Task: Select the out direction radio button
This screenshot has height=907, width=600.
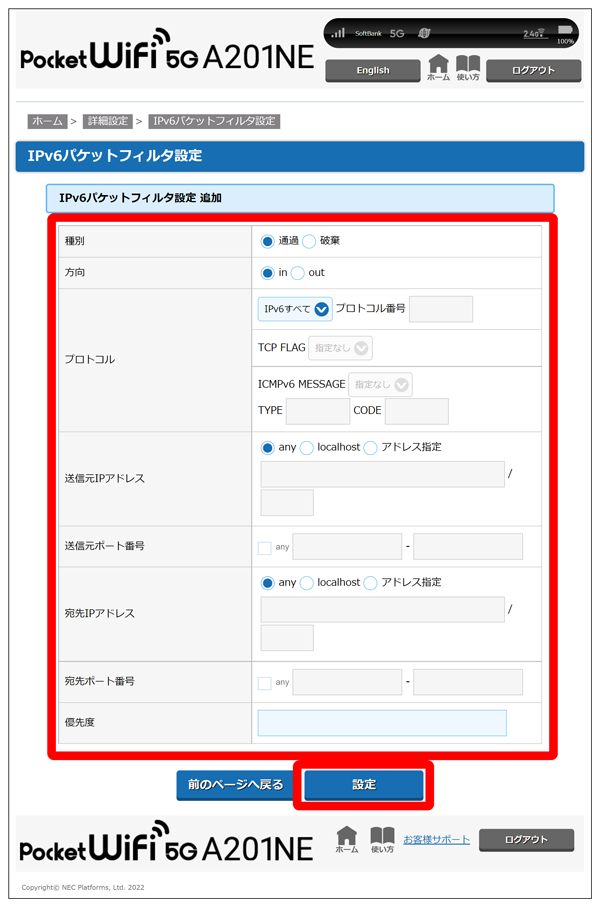Action: (298, 273)
